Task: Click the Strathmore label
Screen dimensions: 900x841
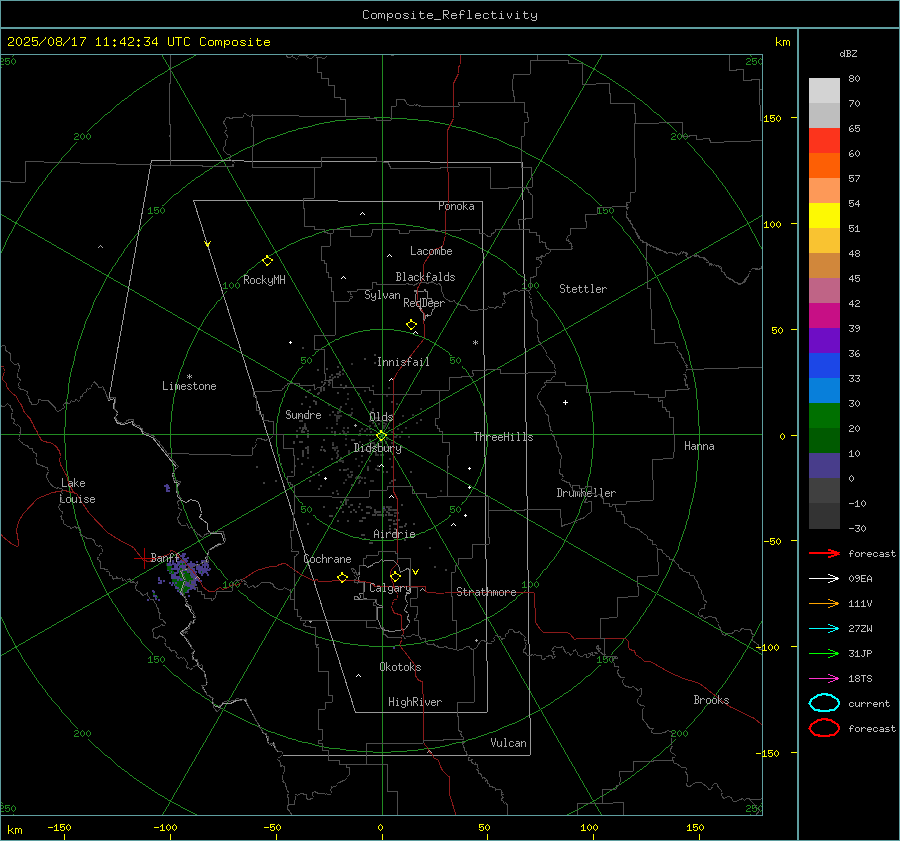Action: (x=486, y=592)
